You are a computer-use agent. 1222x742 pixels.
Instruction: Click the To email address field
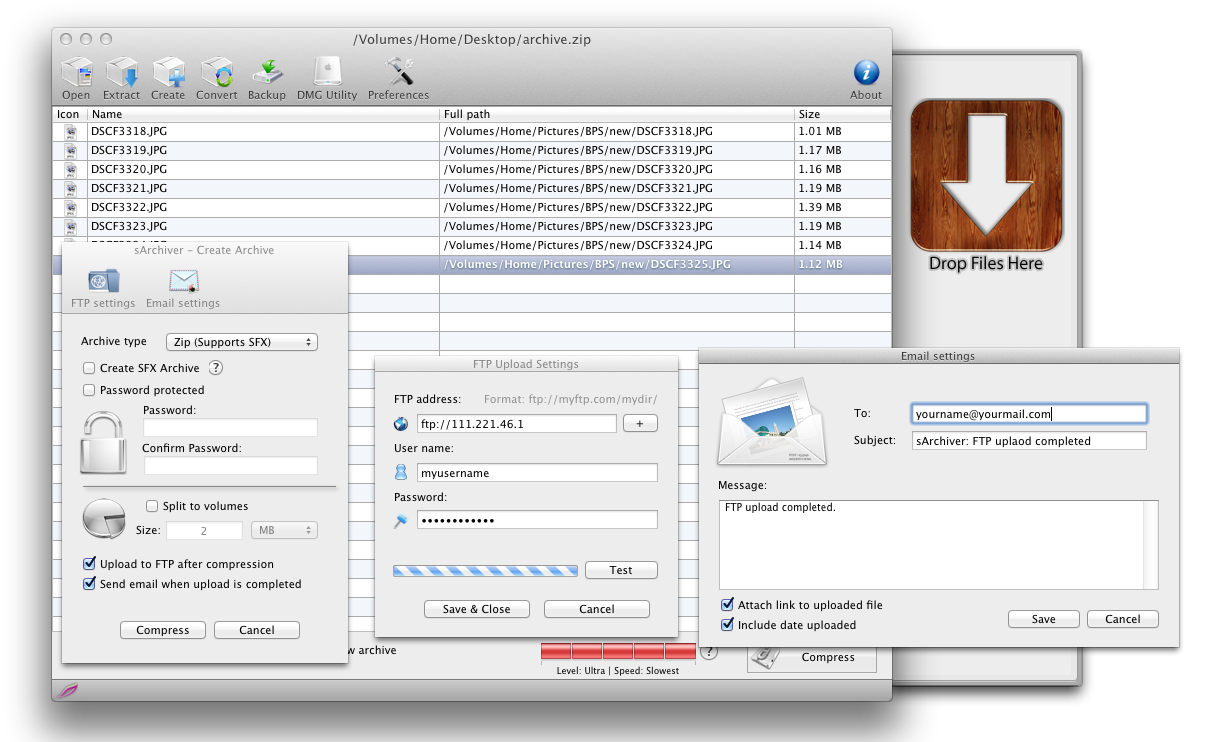1029,413
